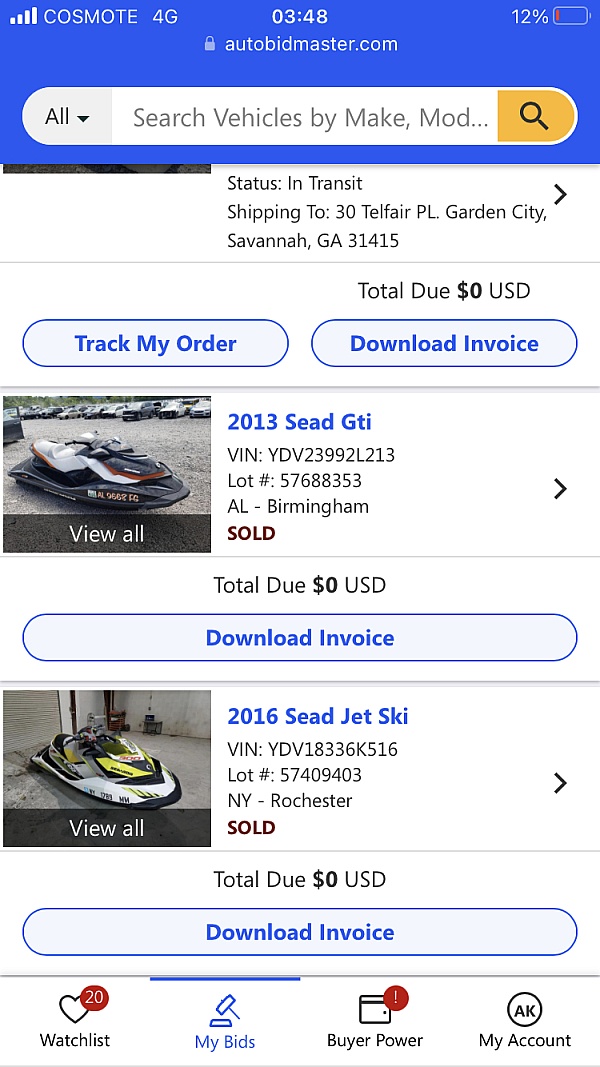This screenshot has width=600, height=1067.
Task: Expand details for the 2013 Sead Gti listing
Action: coord(560,489)
